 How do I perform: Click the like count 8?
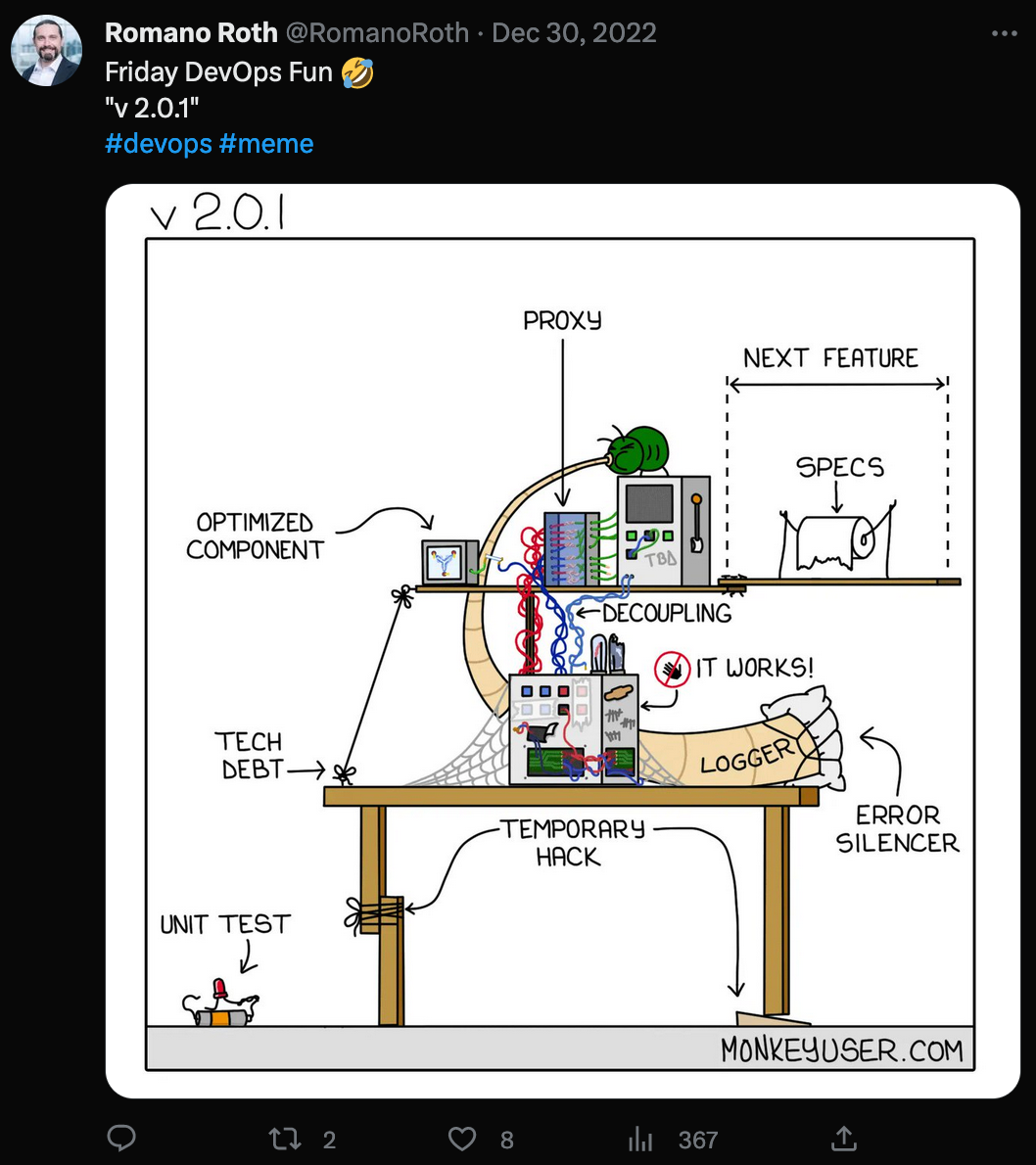tap(507, 1140)
